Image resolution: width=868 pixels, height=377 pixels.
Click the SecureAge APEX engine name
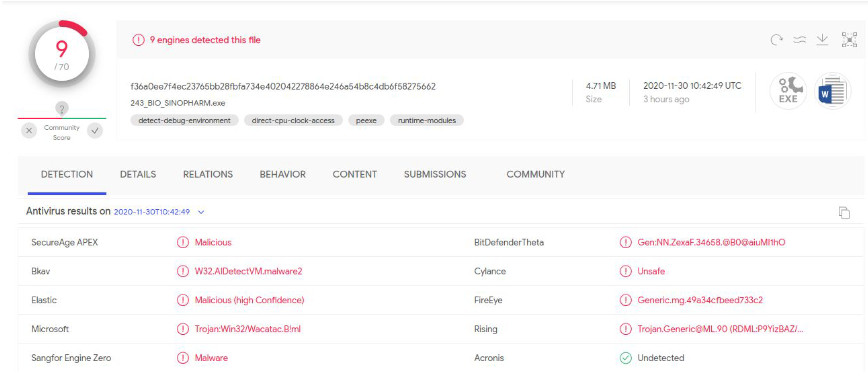[x=65, y=242]
